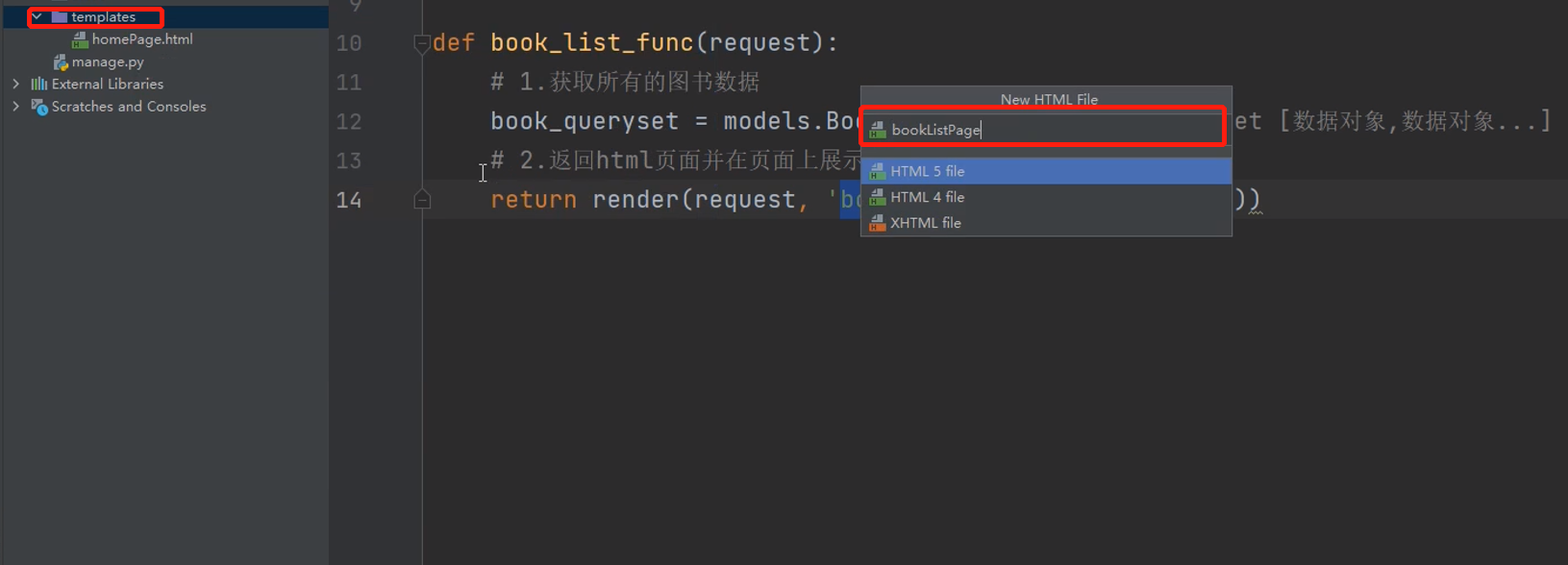Click the External Libraries icon

[39, 85]
